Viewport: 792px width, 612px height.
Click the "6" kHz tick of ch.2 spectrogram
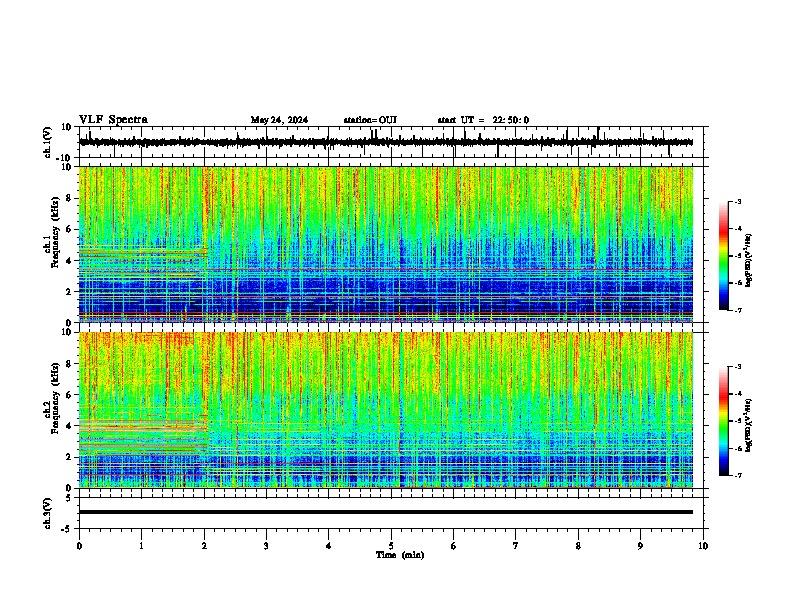(x=70, y=395)
